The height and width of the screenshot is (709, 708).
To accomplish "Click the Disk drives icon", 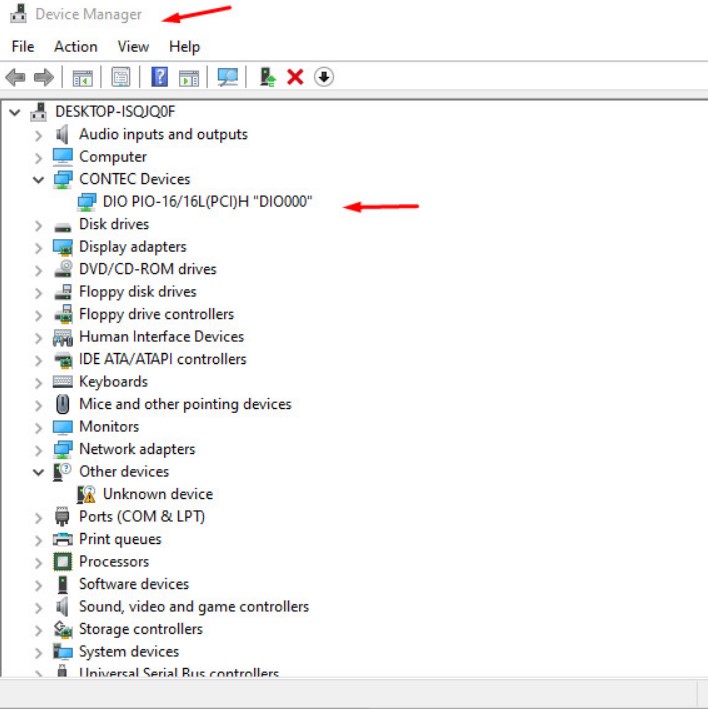I will tap(62, 226).
